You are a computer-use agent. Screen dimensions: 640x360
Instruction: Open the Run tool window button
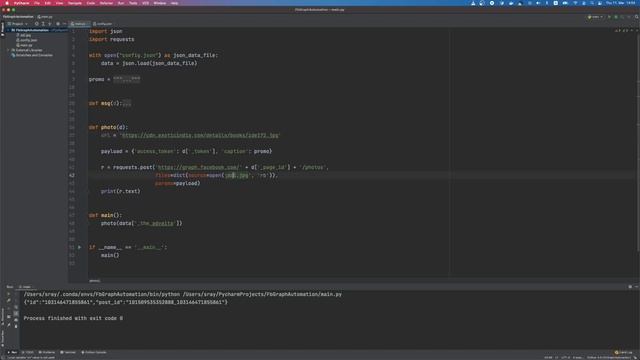pyautogui.click(x=13, y=352)
